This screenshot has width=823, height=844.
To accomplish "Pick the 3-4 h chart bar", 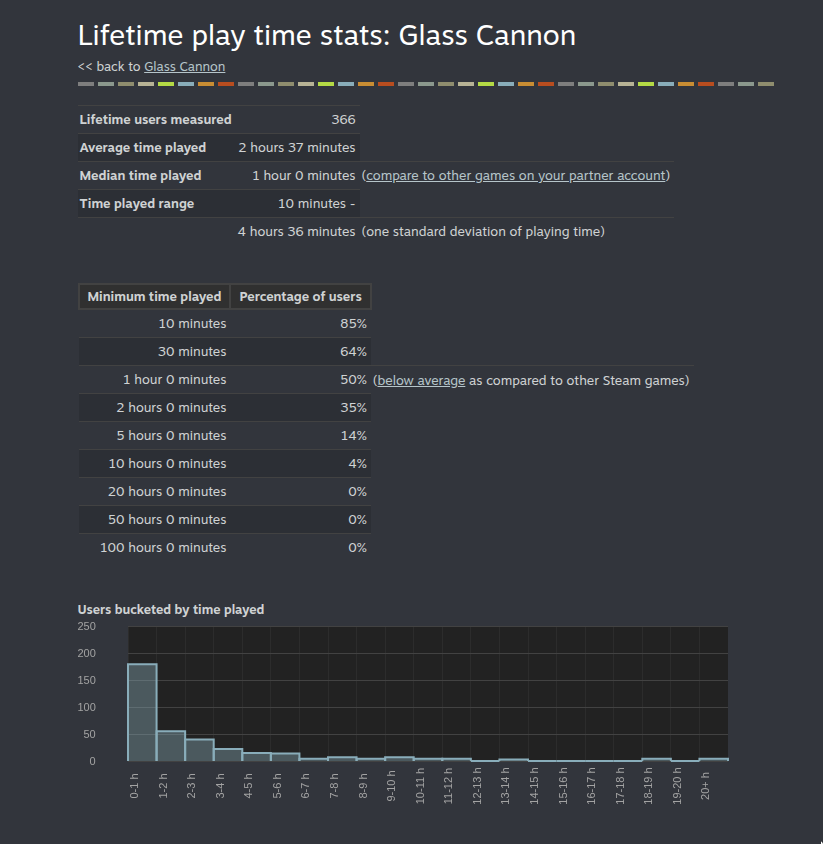I will click(228, 755).
